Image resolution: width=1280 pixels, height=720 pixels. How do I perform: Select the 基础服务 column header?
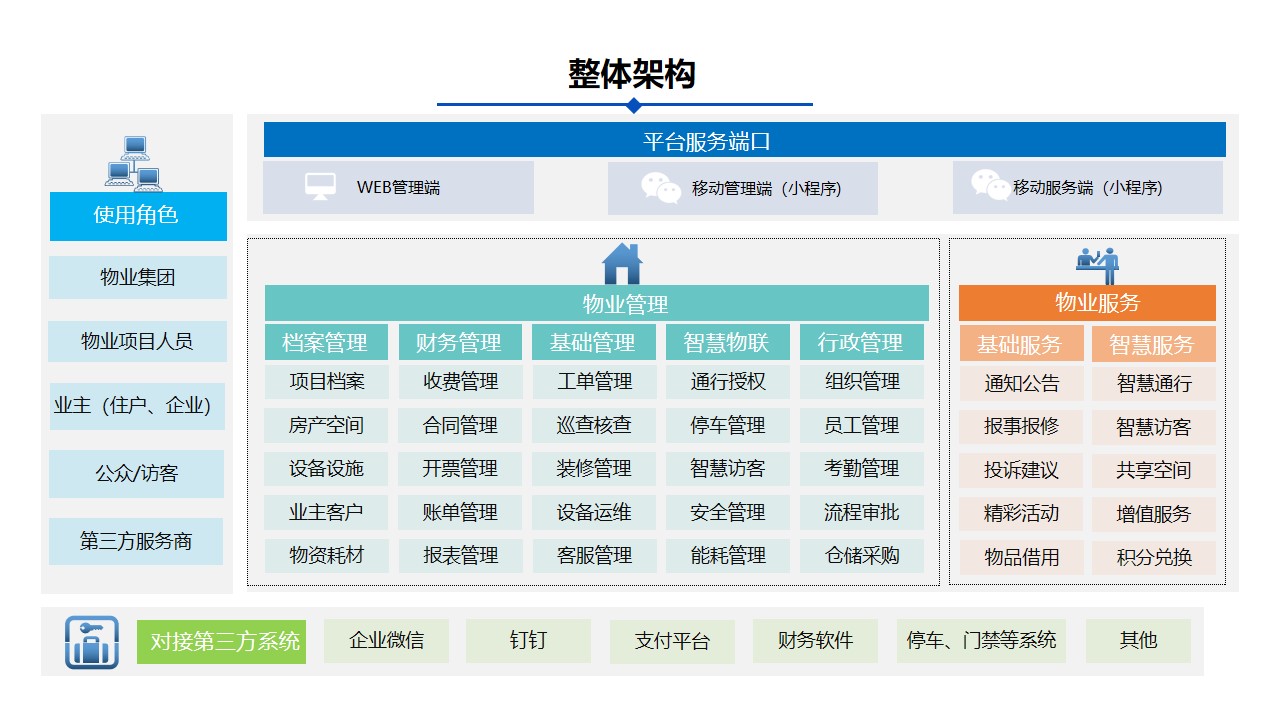coord(1021,344)
